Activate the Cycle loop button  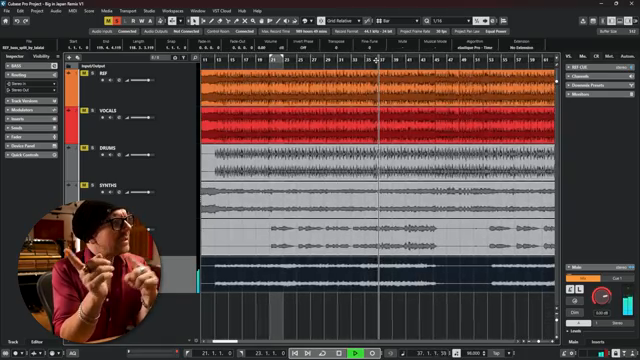[322, 353]
